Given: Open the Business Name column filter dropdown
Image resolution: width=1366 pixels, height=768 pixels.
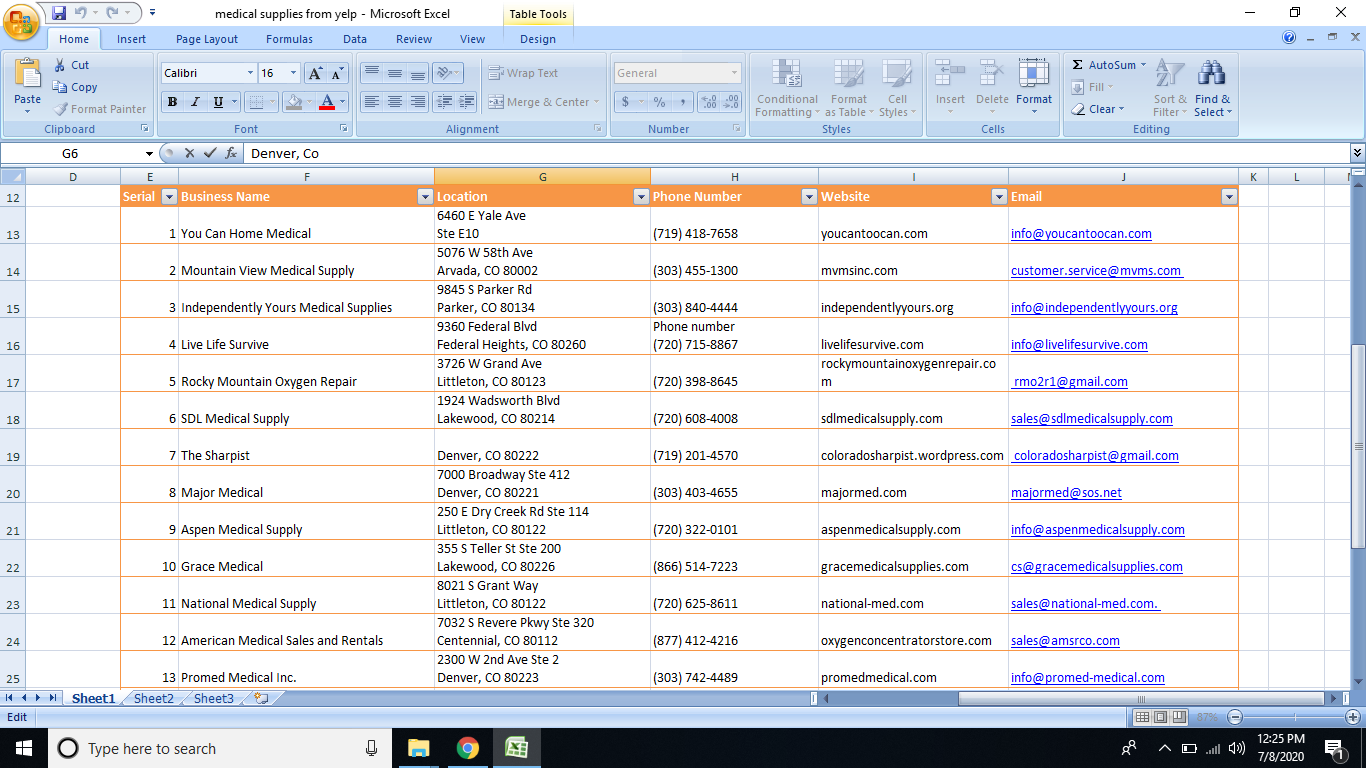Looking at the screenshot, I should point(424,197).
